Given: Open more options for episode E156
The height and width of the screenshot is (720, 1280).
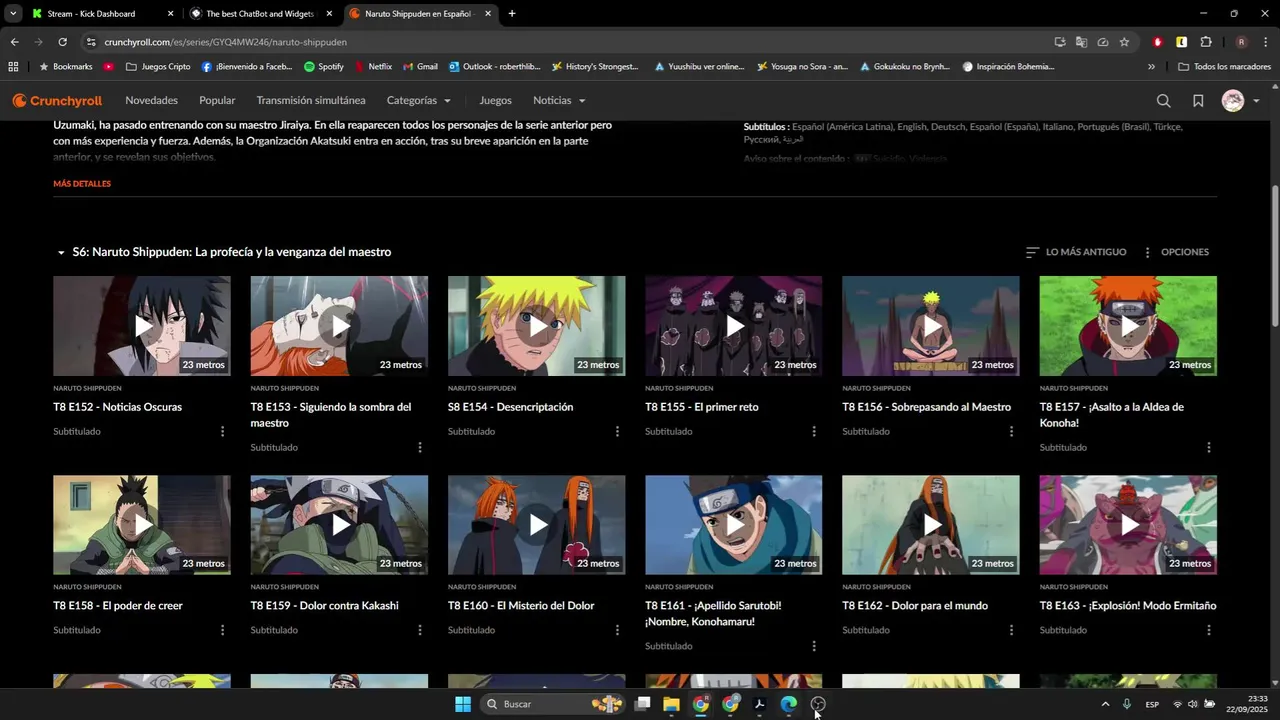Looking at the screenshot, I should [x=1011, y=432].
